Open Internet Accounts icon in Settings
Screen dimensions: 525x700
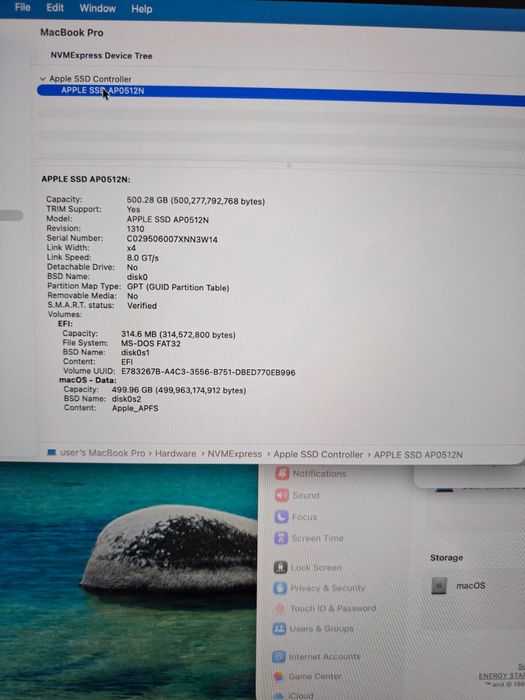pos(279,656)
